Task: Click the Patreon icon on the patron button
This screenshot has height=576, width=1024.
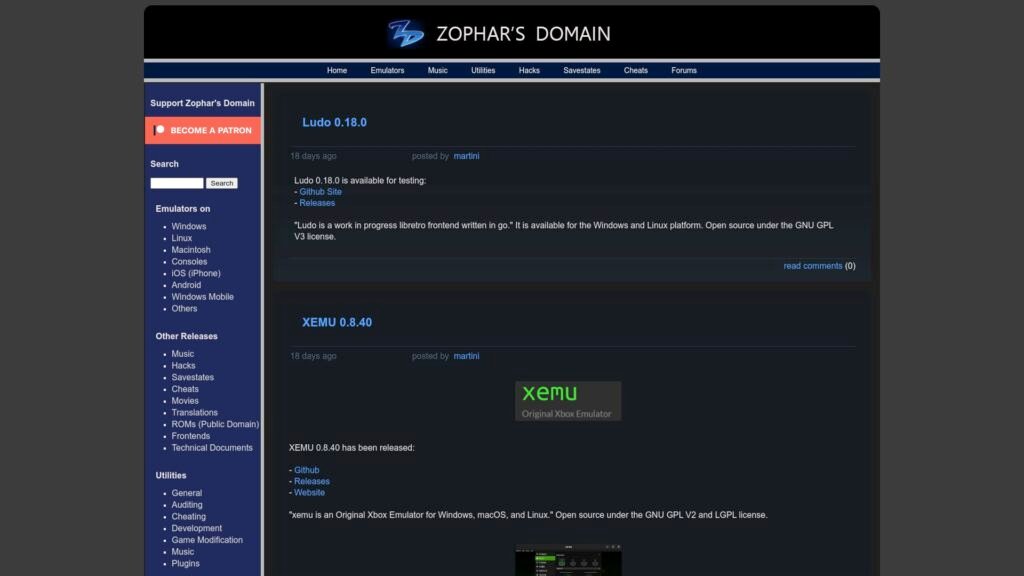Action: click(159, 130)
